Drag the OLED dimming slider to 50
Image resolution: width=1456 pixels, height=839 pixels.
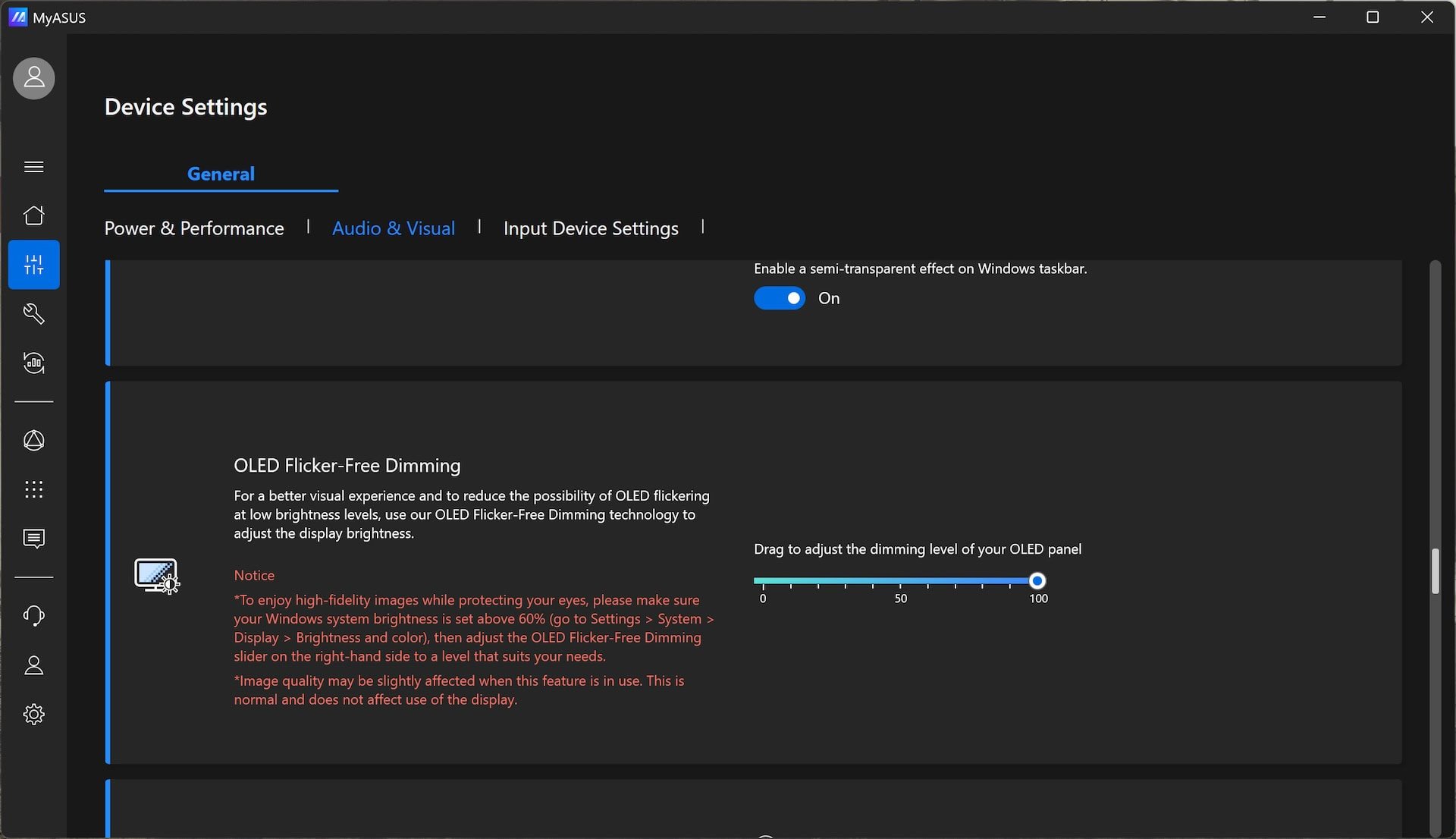[x=899, y=581]
